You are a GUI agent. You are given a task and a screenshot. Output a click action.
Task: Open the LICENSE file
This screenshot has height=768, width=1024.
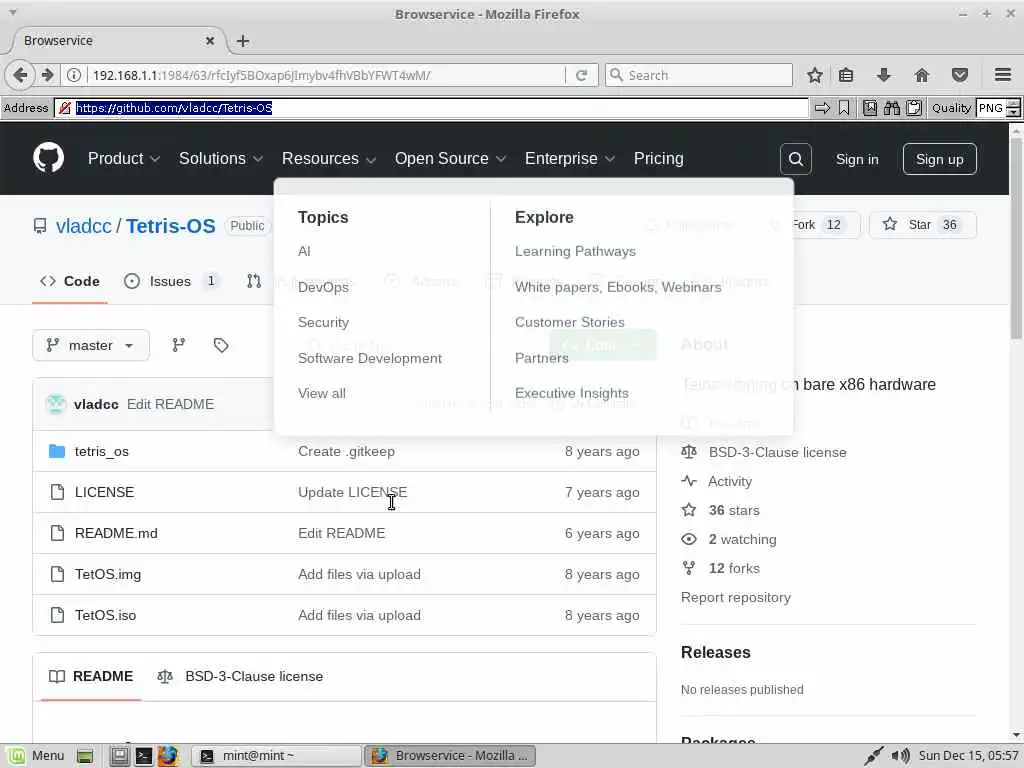coord(104,492)
